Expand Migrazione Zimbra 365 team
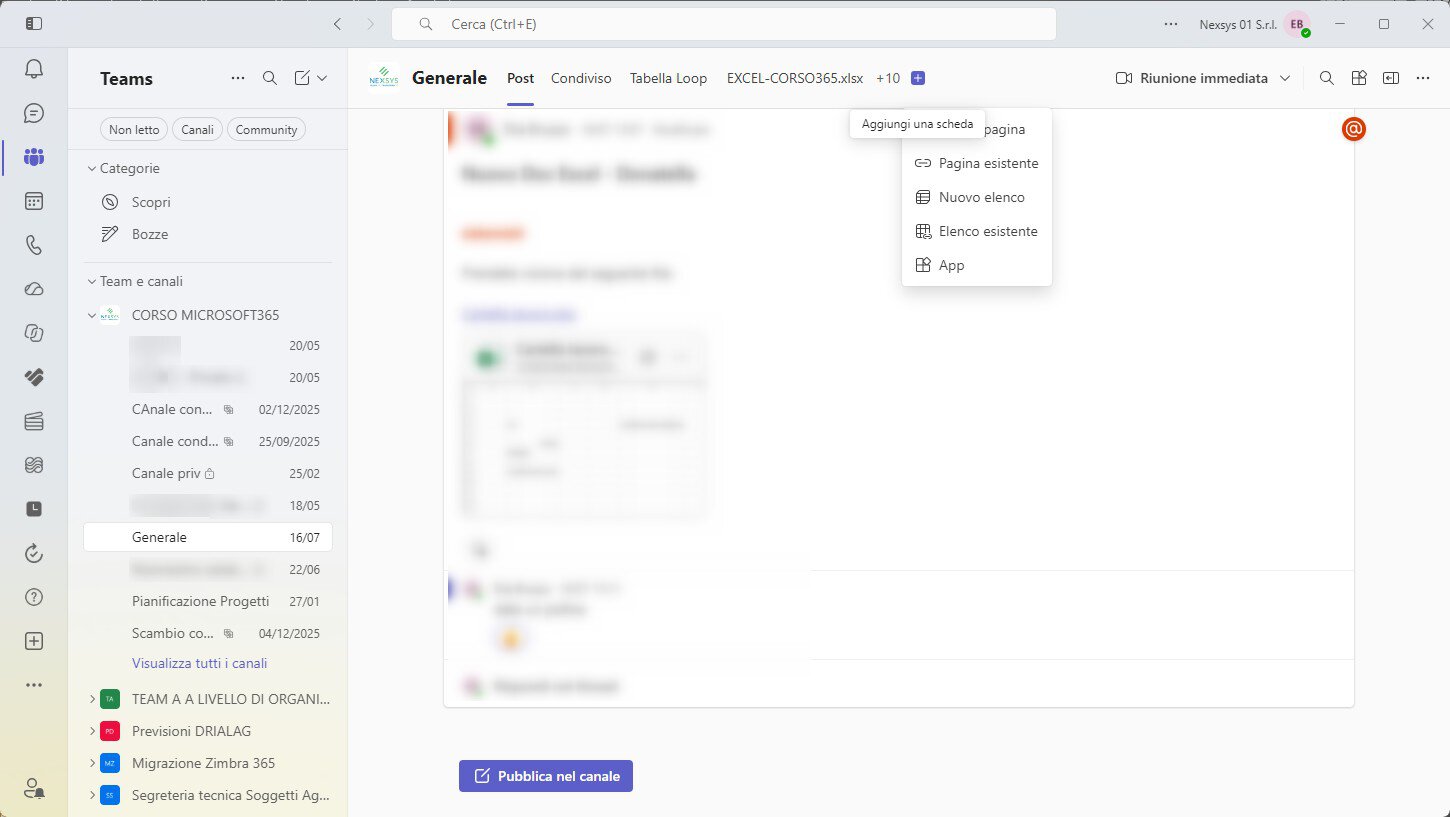 [x=92, y=763]
